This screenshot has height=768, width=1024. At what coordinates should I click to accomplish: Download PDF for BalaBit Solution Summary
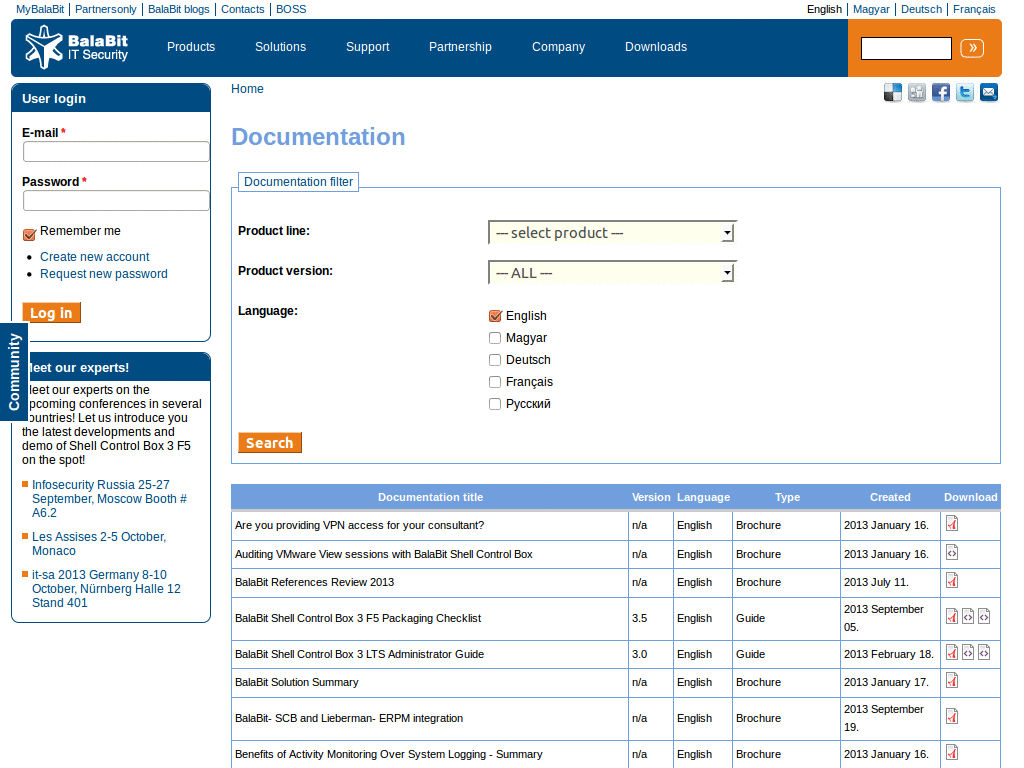(x=952, y=680)
